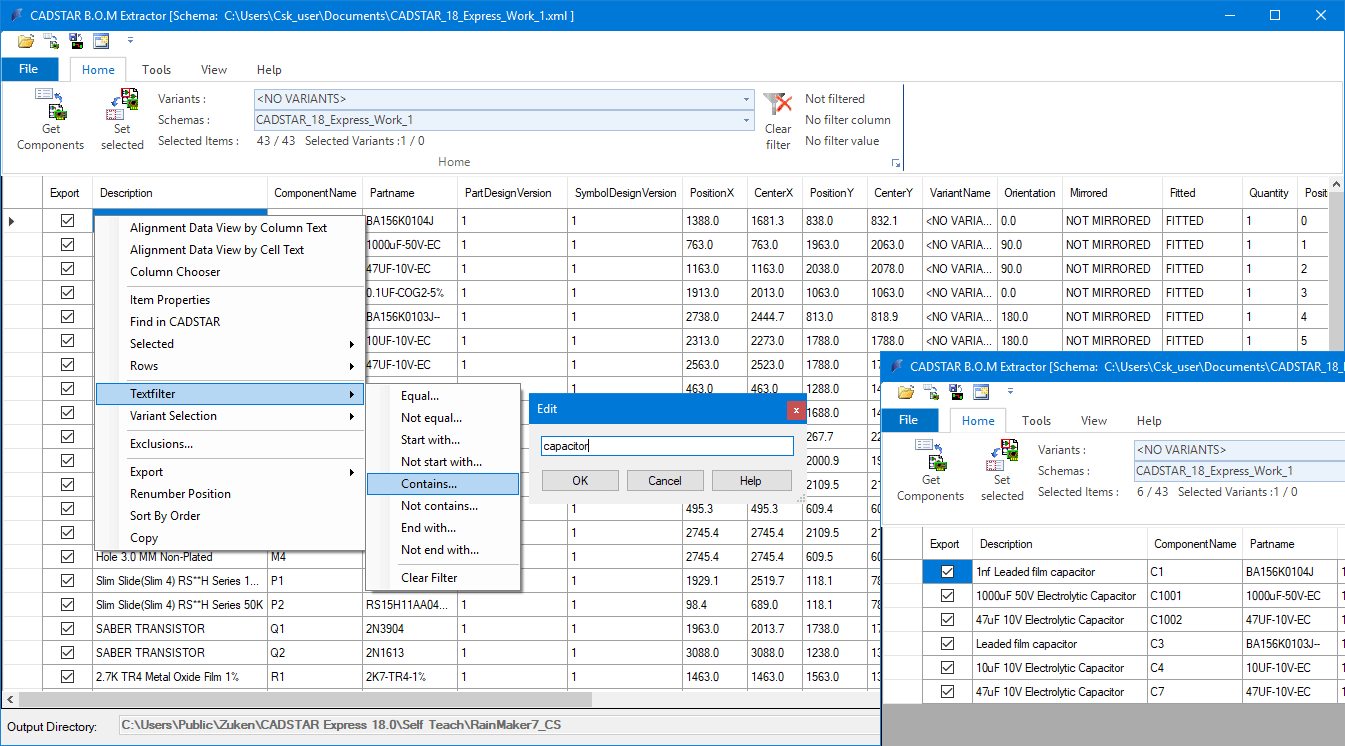Click the Clear filter funnel icon
Image resolution: width=1345 pixels, height=746 pixels.
click(x=777, y=104)
